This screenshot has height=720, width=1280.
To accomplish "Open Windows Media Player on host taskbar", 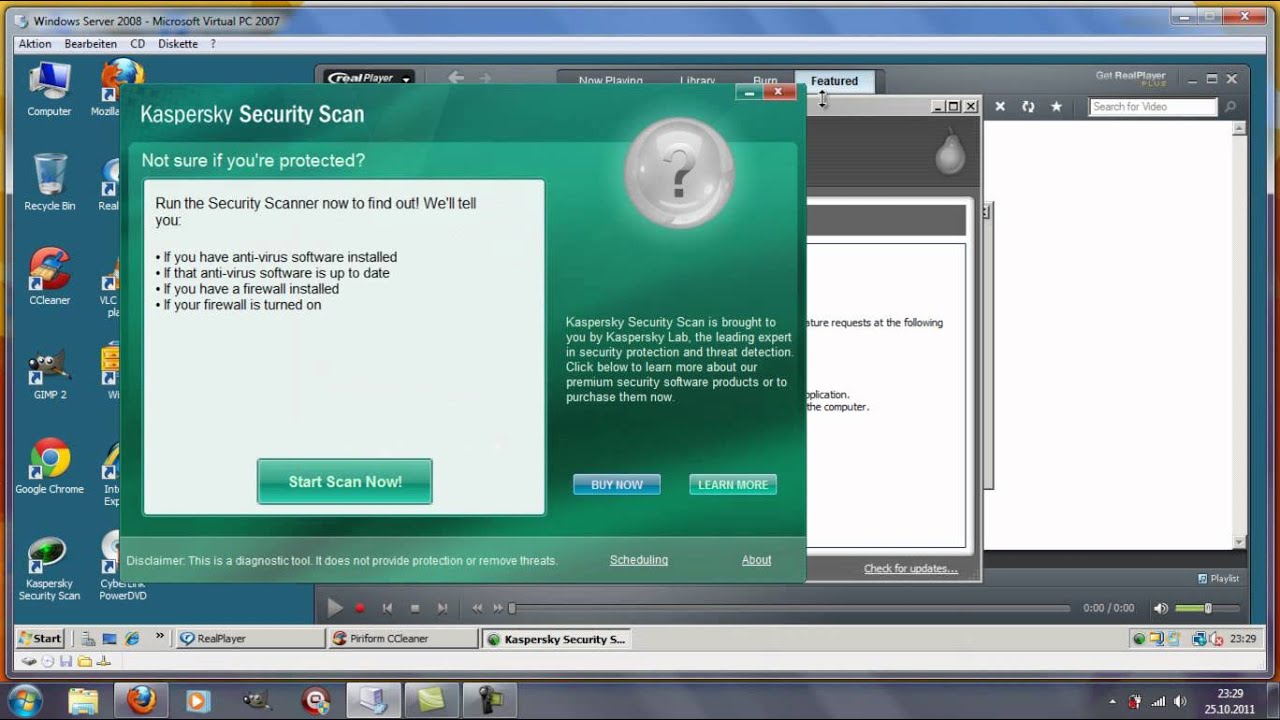I will point(198,700).
